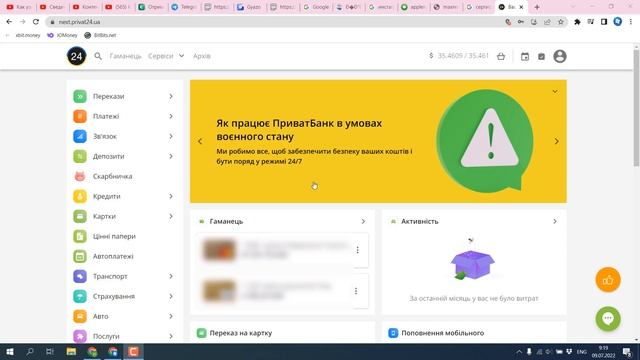Image resolution: width=640 pixels, height=360 pixels.
Task: Show previous banner slide
Action: (x=200, y=141)
